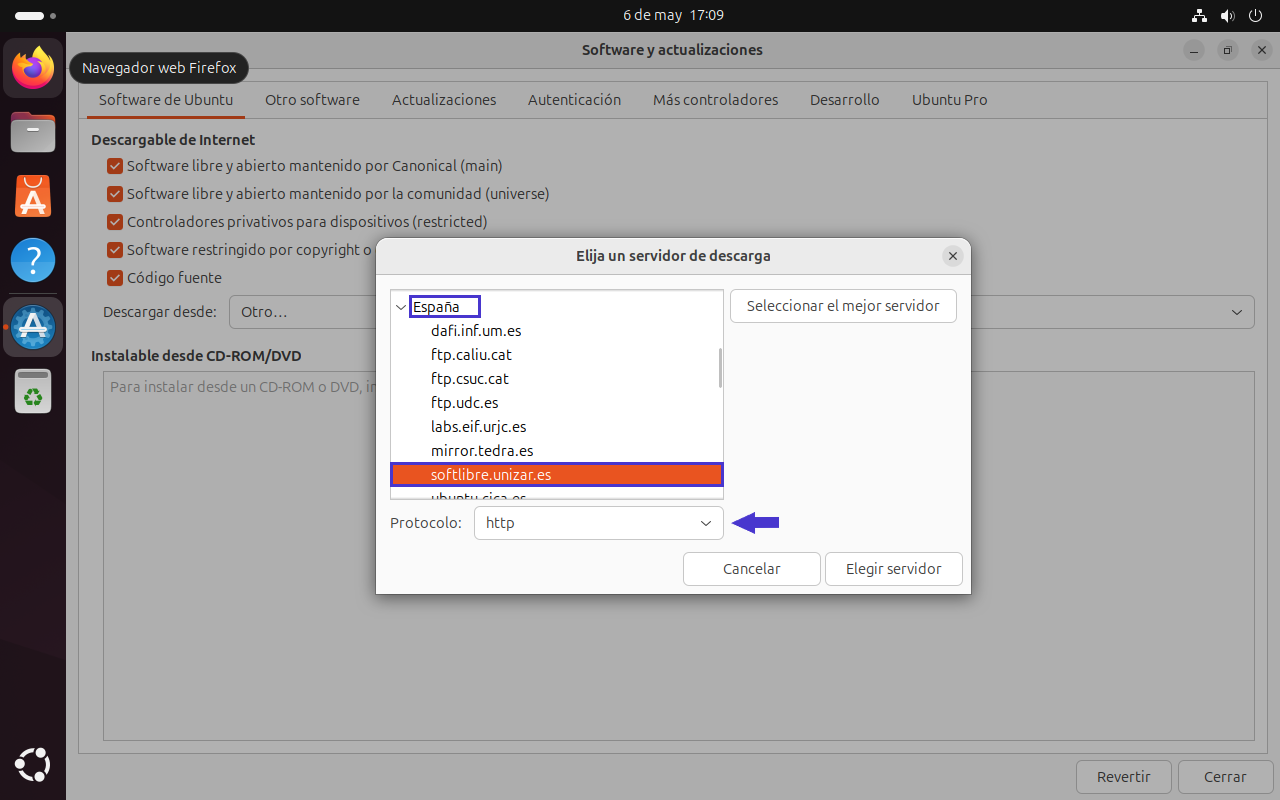The width and height of the screenshot is (1280, 800).
Task: Toggle community-maintained (universe) checkbox
Action: (115, 194)
